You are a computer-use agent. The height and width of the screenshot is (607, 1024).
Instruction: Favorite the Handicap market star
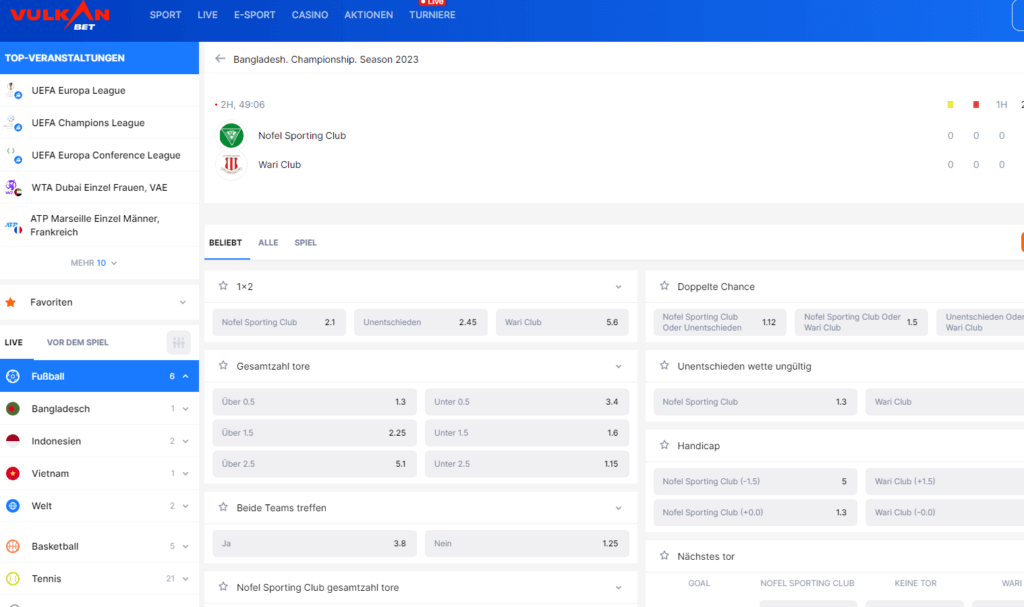point(664,445)
